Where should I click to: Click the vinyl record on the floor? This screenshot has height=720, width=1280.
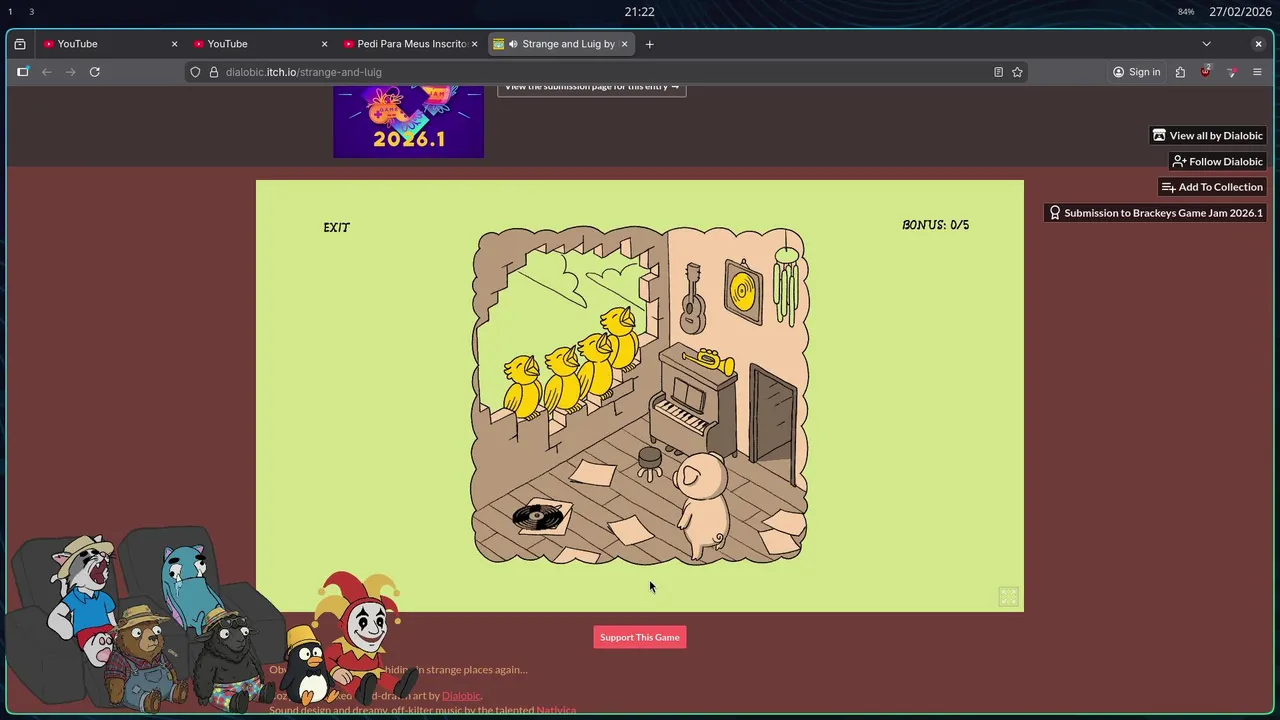538,517
